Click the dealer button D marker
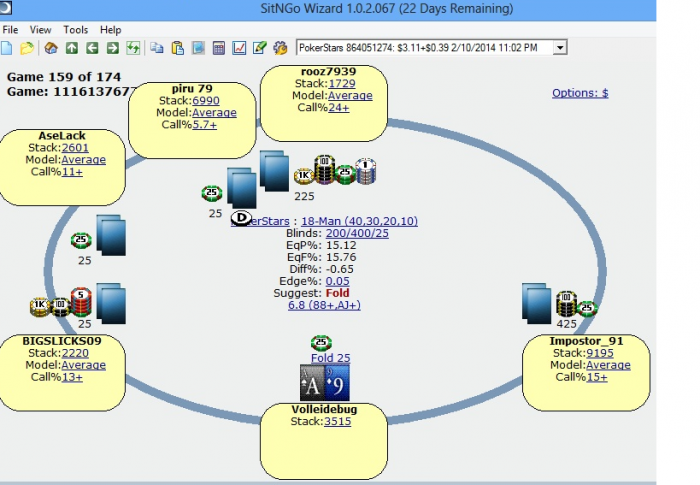 pyautogui.click(x=241, y=218)
